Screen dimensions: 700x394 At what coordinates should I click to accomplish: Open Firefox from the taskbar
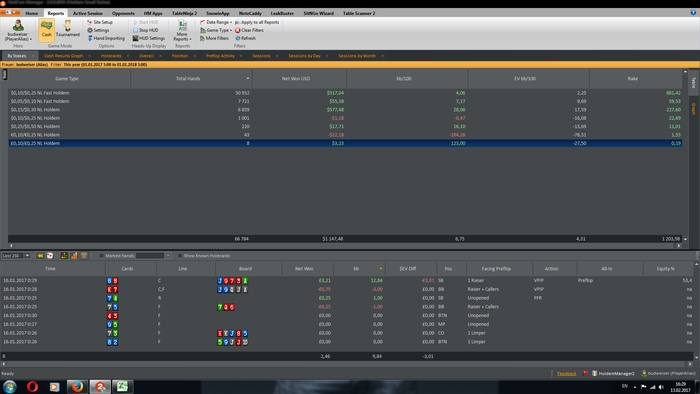[77, 386]
